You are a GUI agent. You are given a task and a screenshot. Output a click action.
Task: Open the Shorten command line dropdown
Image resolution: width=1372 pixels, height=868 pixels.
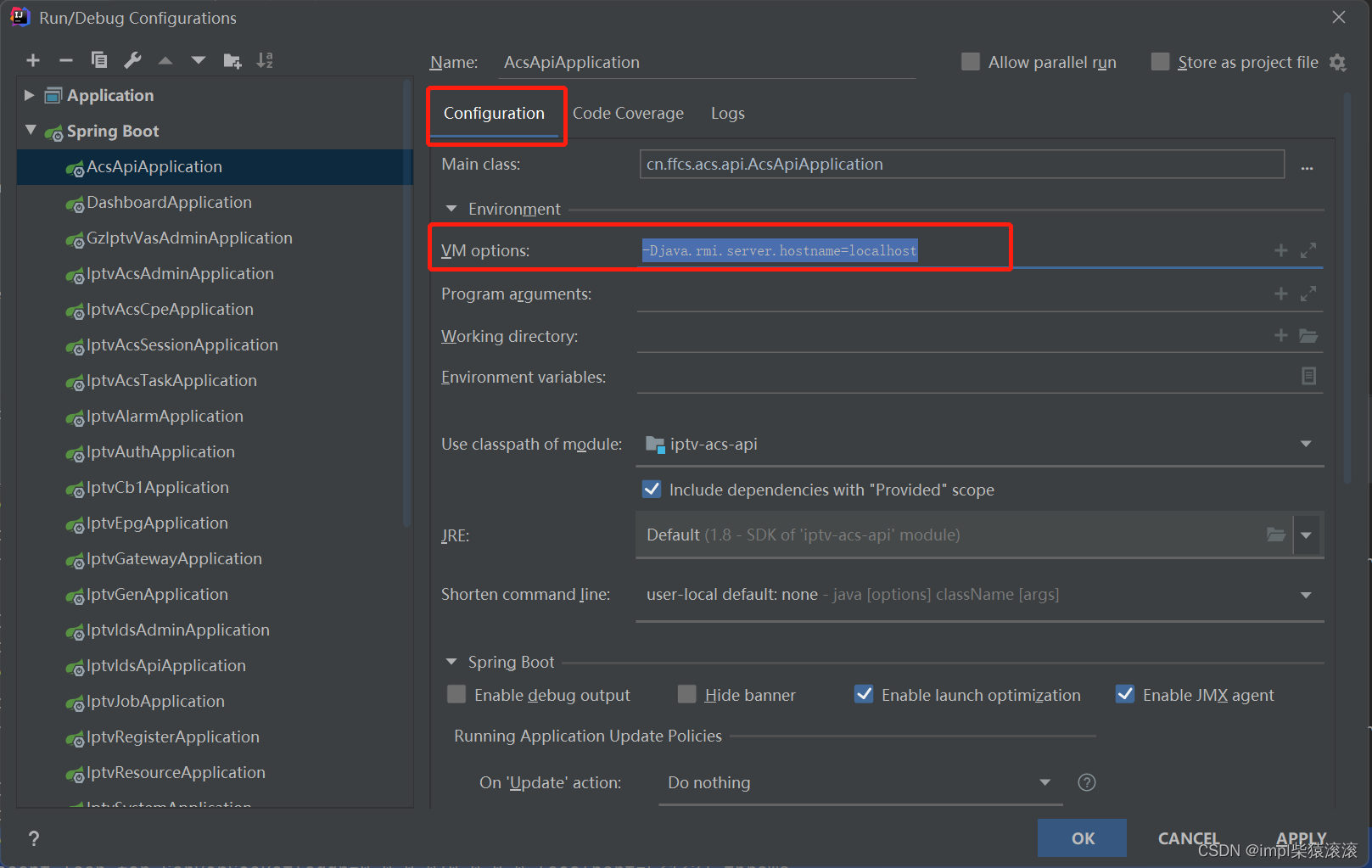point(1305,595)
